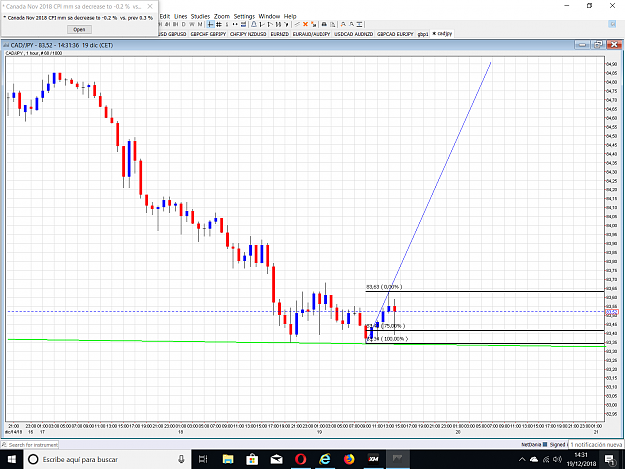Open the Edit menu
This screenshot has height=469, width=625.
(x=165, y=16)
